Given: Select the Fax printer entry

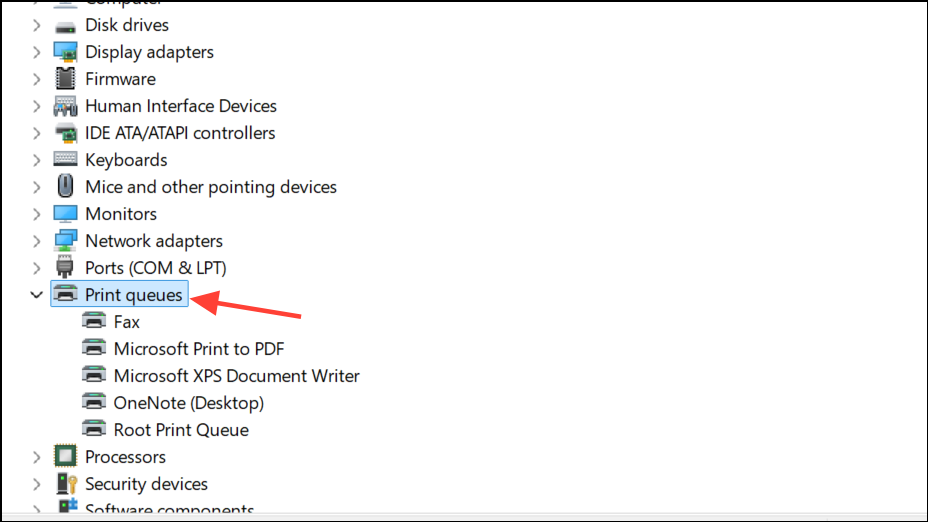Looking at the screenshot, I should 126,322.
